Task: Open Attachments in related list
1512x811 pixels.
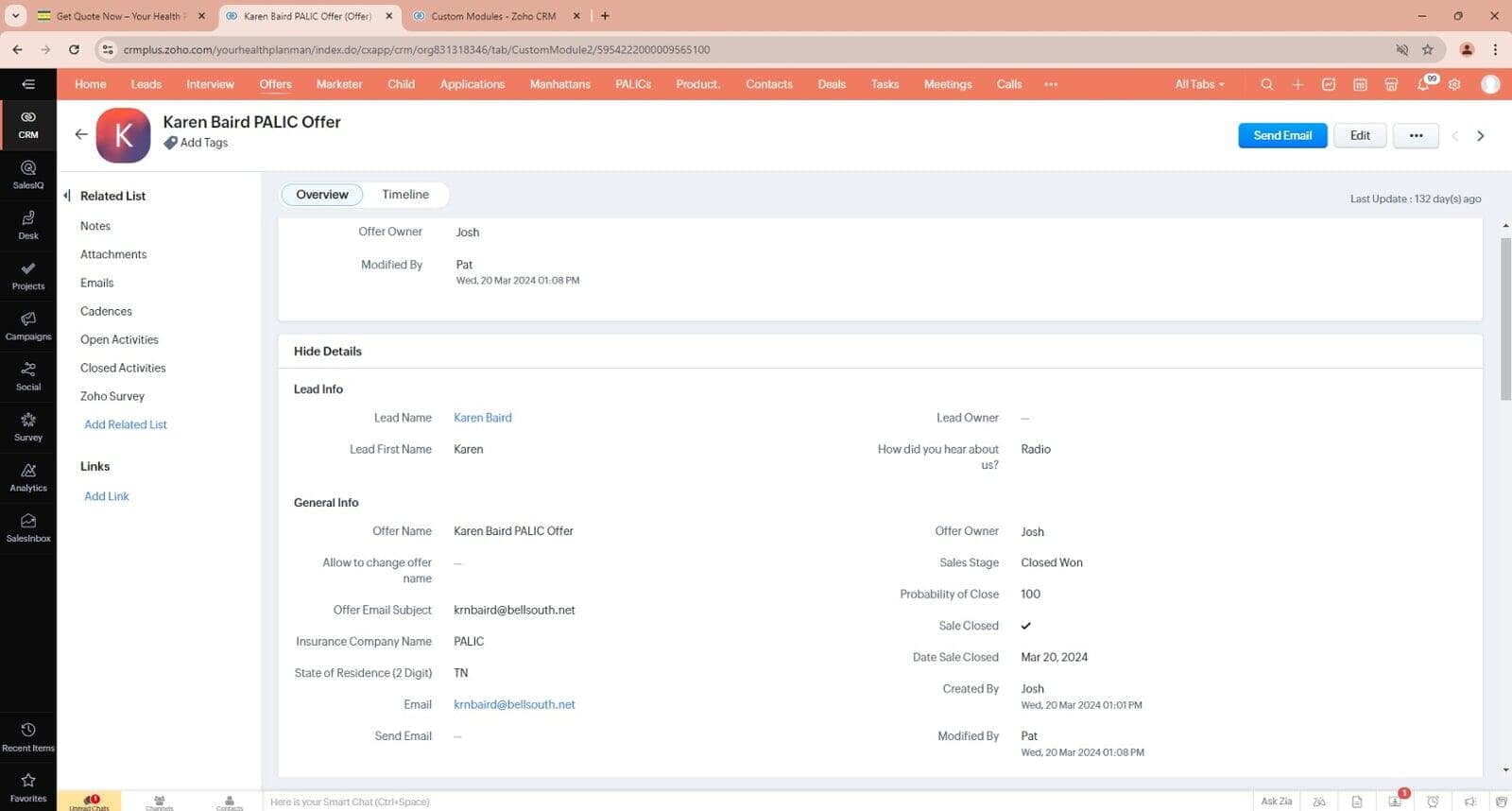Action: click(113, 254)
